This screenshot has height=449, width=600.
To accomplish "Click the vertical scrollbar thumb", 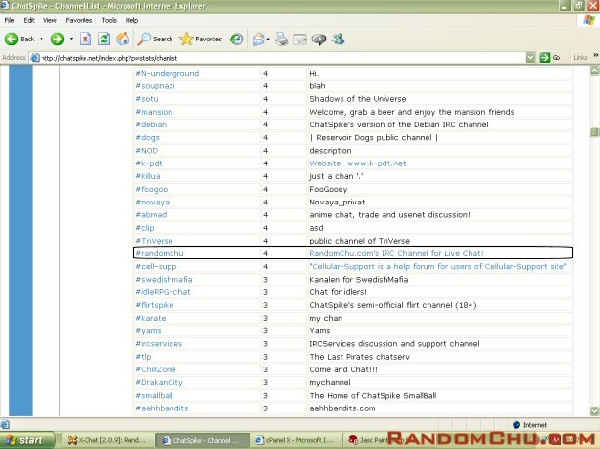I will click(595, 132).
